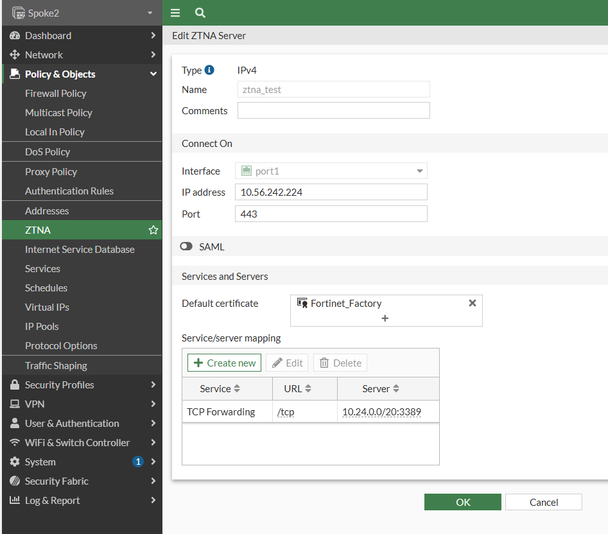608x534 pixels.
Task: Click the star favorite icon beside ZTNA
Action: [153, 230]
